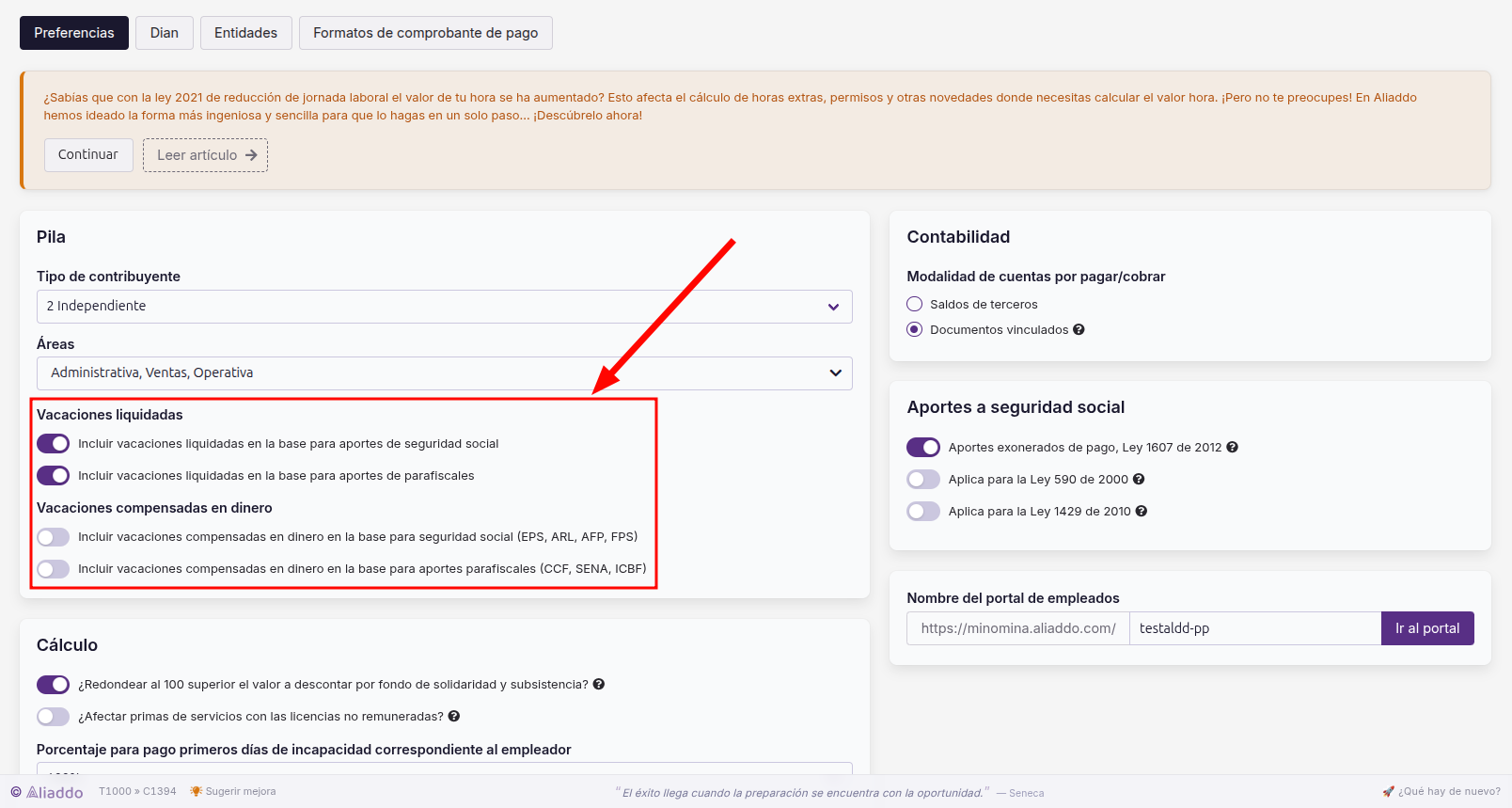The height and width of the screenshot is (808, 1512).
Task: Click the Ir al portal button
Action: point(1427,628)
